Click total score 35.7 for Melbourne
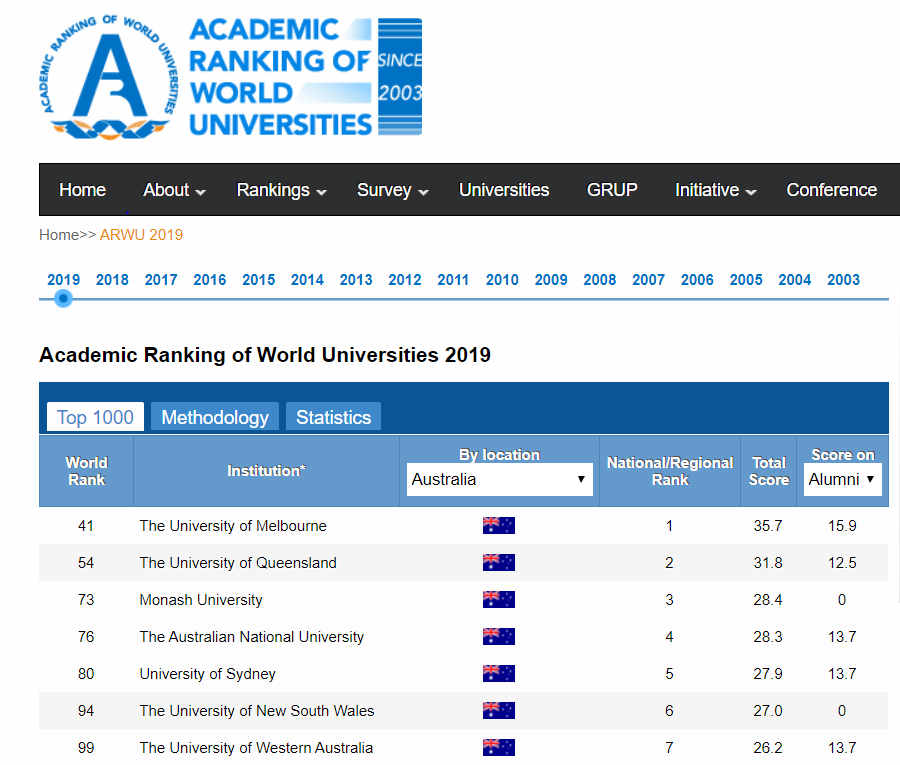900x765 pixels. coord(768,526)
